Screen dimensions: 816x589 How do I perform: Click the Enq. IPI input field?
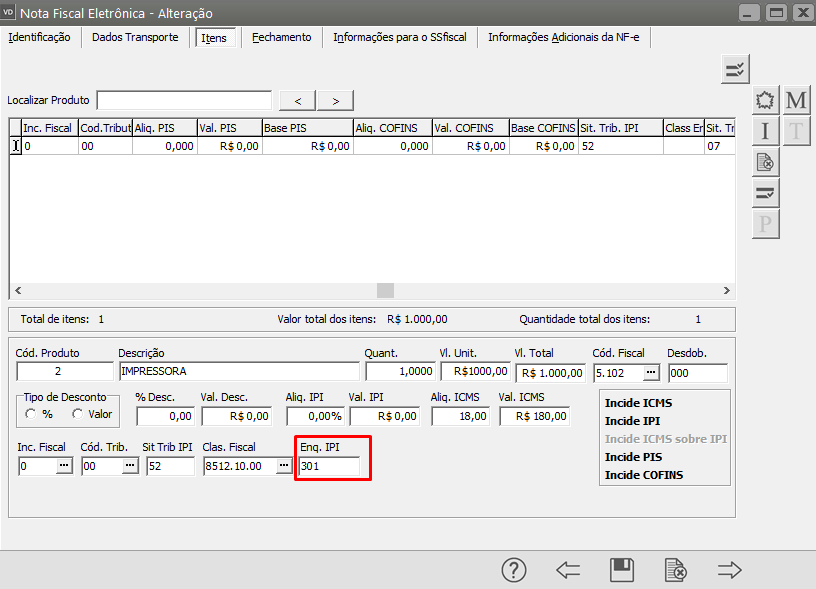coord(329,466)
